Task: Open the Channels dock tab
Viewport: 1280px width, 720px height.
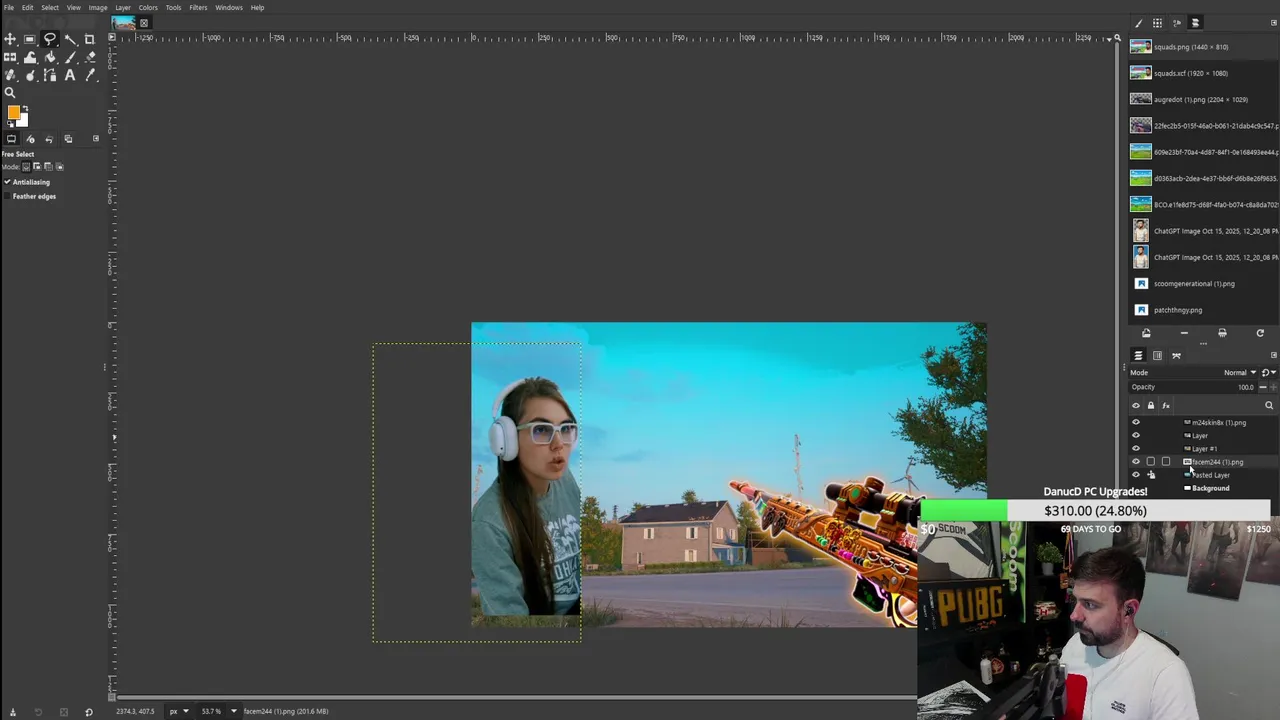Action: [1157, 355]
